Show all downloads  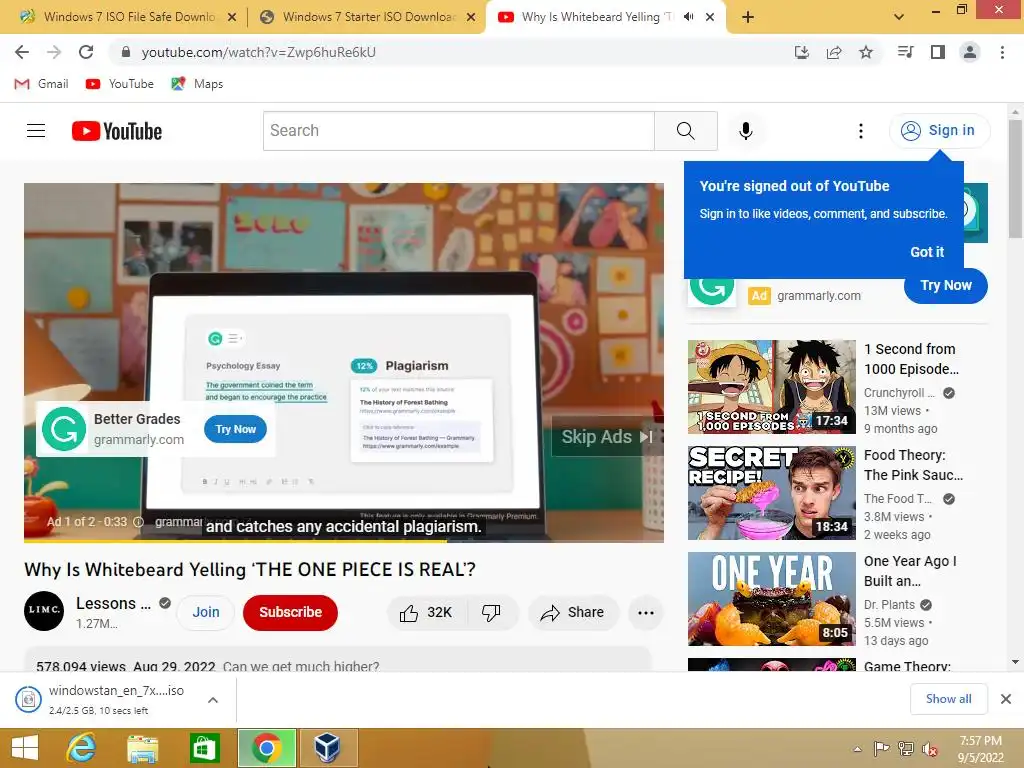[x=948, y=699]
